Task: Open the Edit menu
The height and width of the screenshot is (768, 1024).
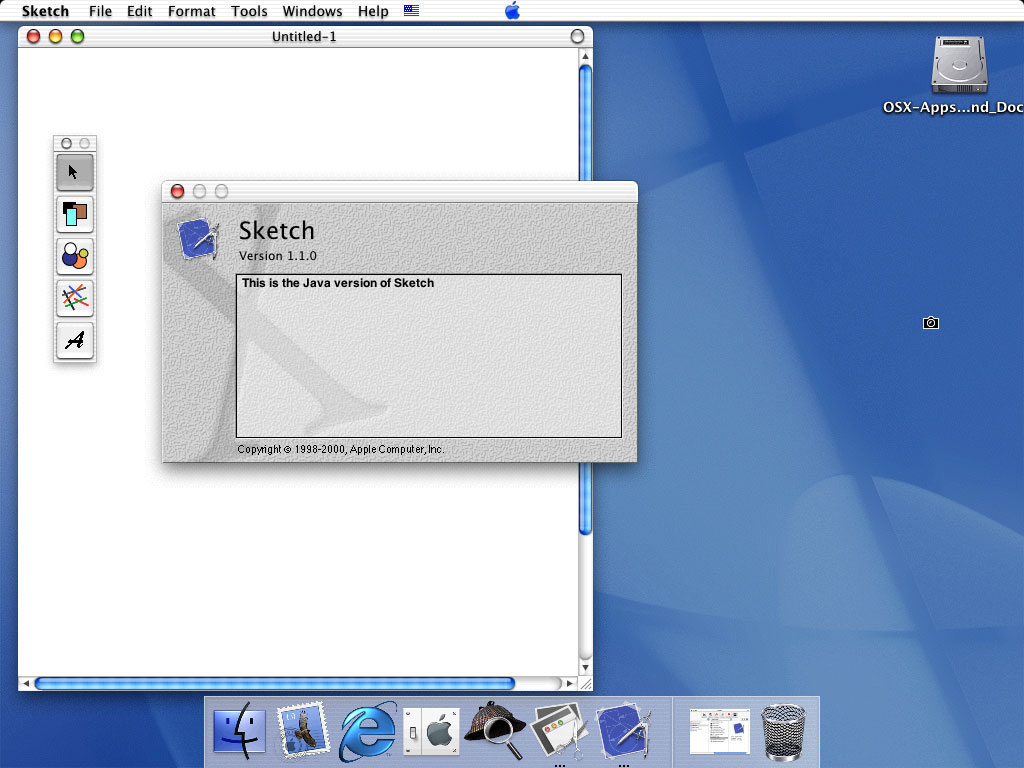Action: pyautogui.click(x=139, y=11)
